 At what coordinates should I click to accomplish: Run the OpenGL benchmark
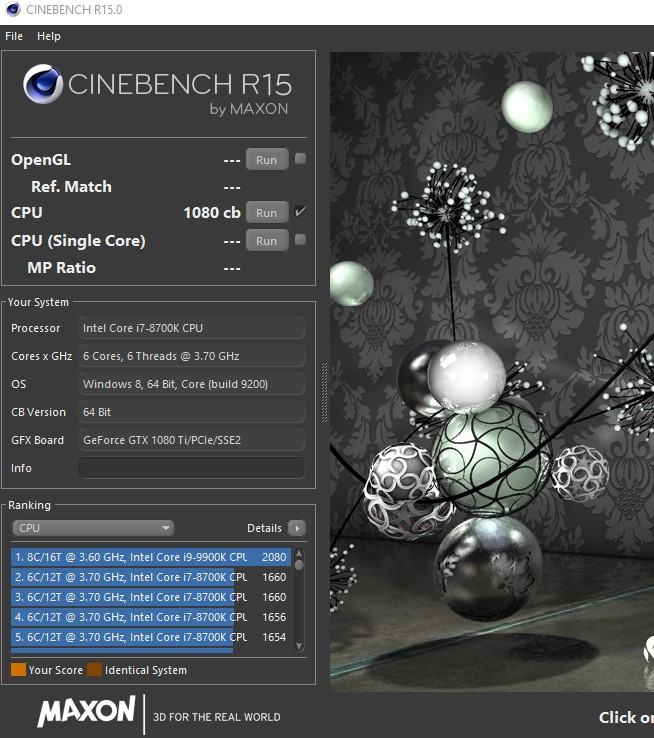pyautogui.click(x=267, y=160)
